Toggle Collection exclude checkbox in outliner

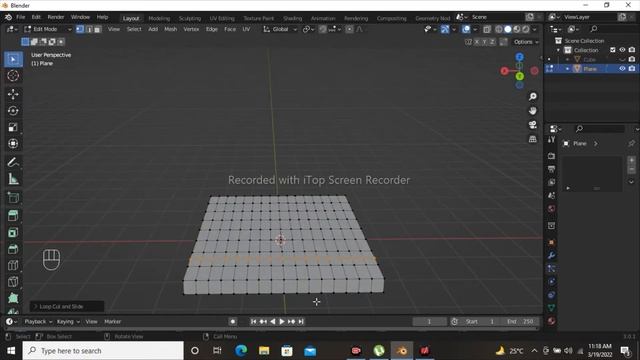pyautogui.click(x=613, y=50)
